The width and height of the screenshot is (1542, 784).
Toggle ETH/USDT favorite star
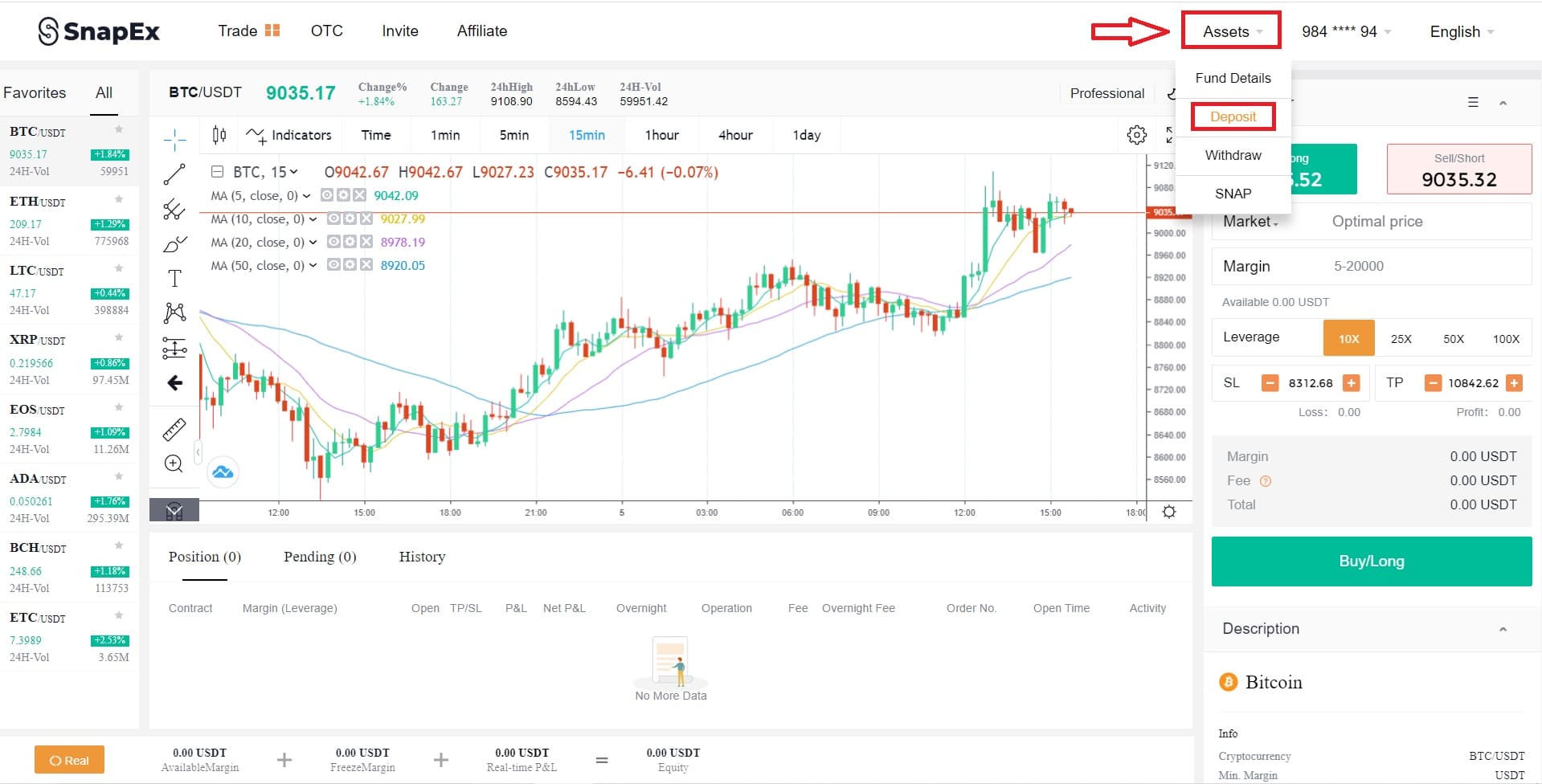(119, 199)
